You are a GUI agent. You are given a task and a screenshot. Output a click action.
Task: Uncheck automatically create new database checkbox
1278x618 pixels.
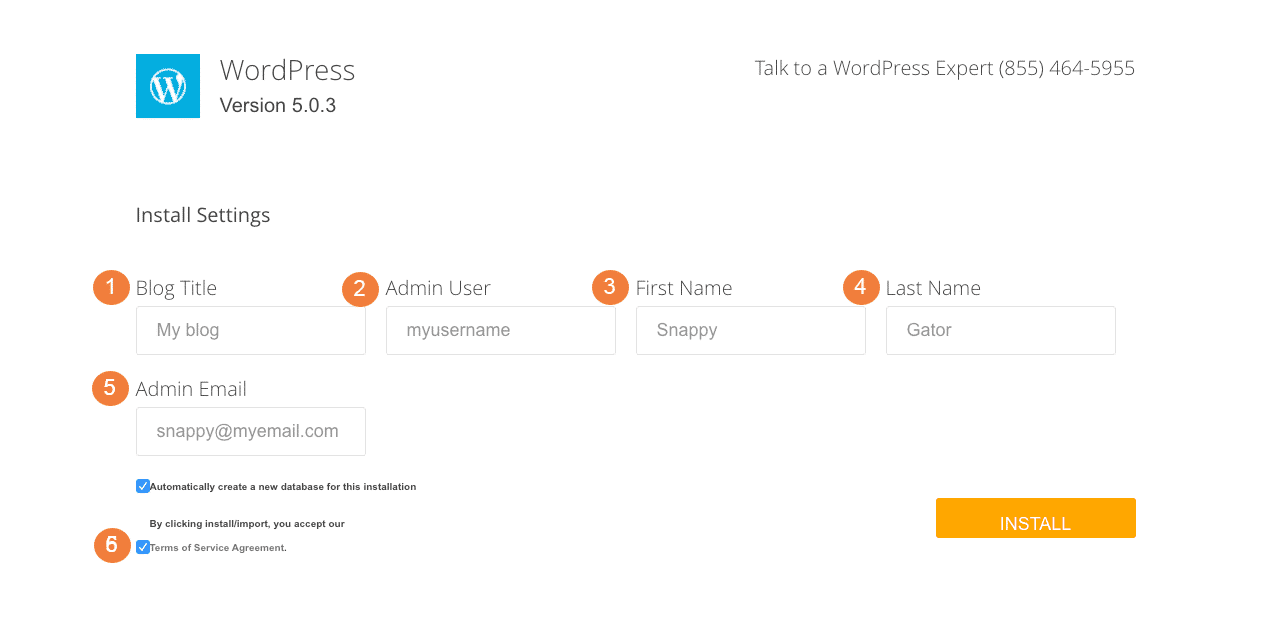143,486
